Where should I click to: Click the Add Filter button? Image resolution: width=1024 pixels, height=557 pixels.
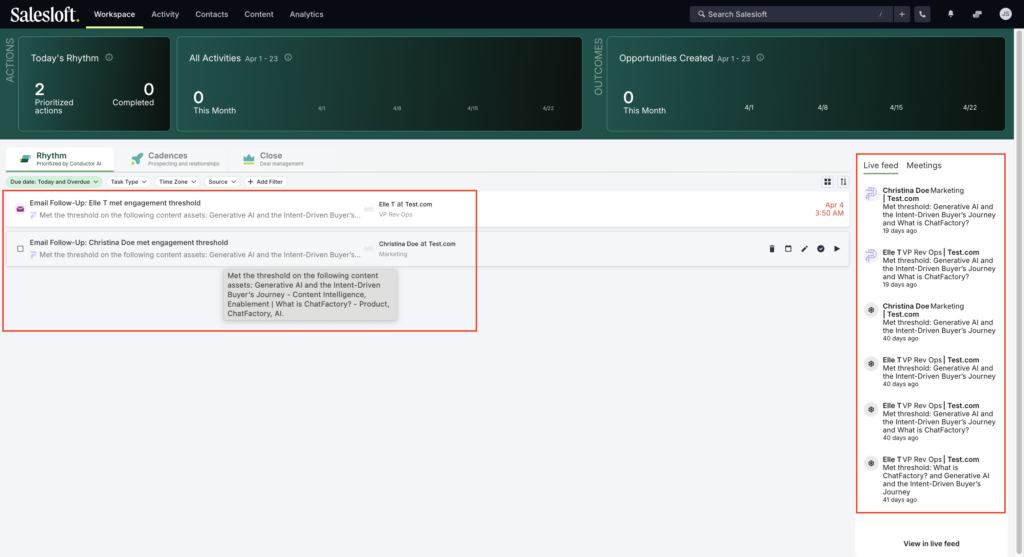265,182
